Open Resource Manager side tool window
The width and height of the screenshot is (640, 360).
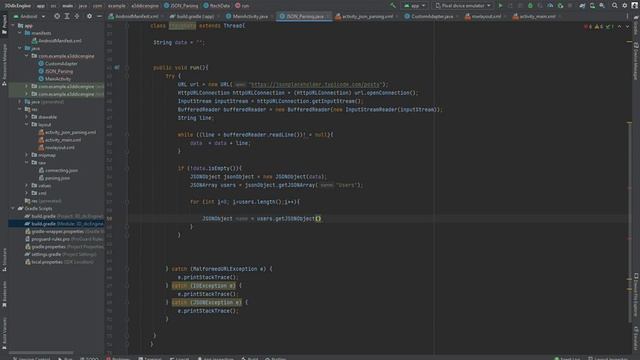pos(4,64)
